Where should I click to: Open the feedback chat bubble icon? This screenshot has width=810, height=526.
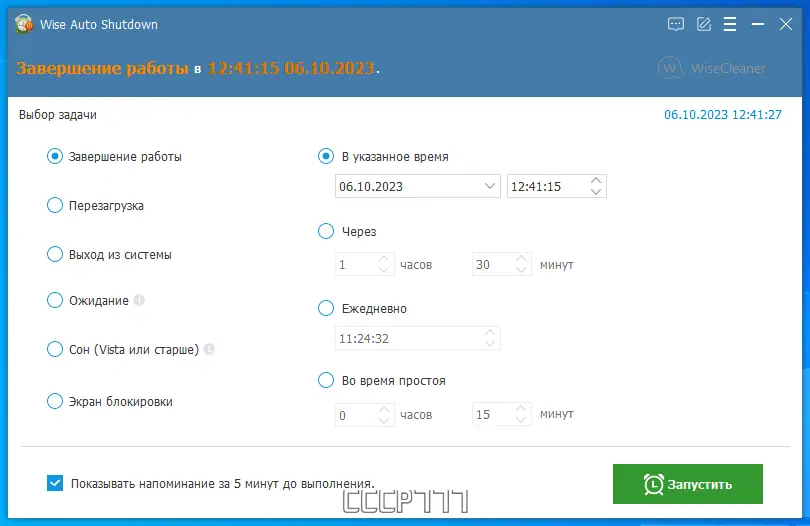pyautogui.click(x=676, y=24)
